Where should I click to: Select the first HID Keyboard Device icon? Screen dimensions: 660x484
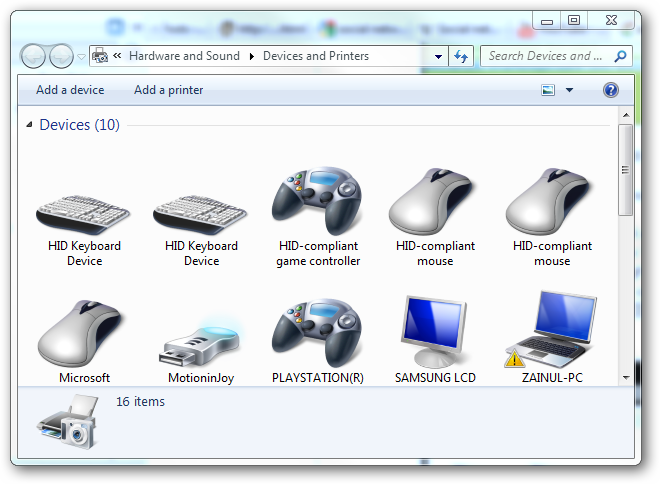coord(84,214)
